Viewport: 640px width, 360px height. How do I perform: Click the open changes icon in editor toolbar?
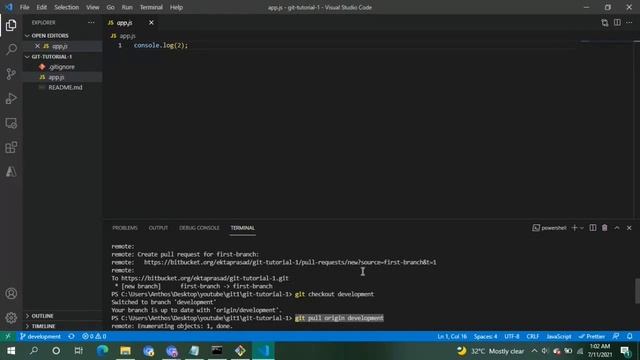coord(604,23)
